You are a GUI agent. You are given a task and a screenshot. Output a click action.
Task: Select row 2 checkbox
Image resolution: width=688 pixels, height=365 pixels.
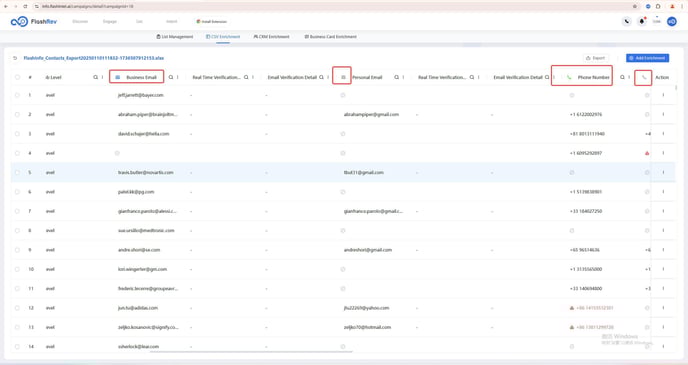(x=17, y=115)
